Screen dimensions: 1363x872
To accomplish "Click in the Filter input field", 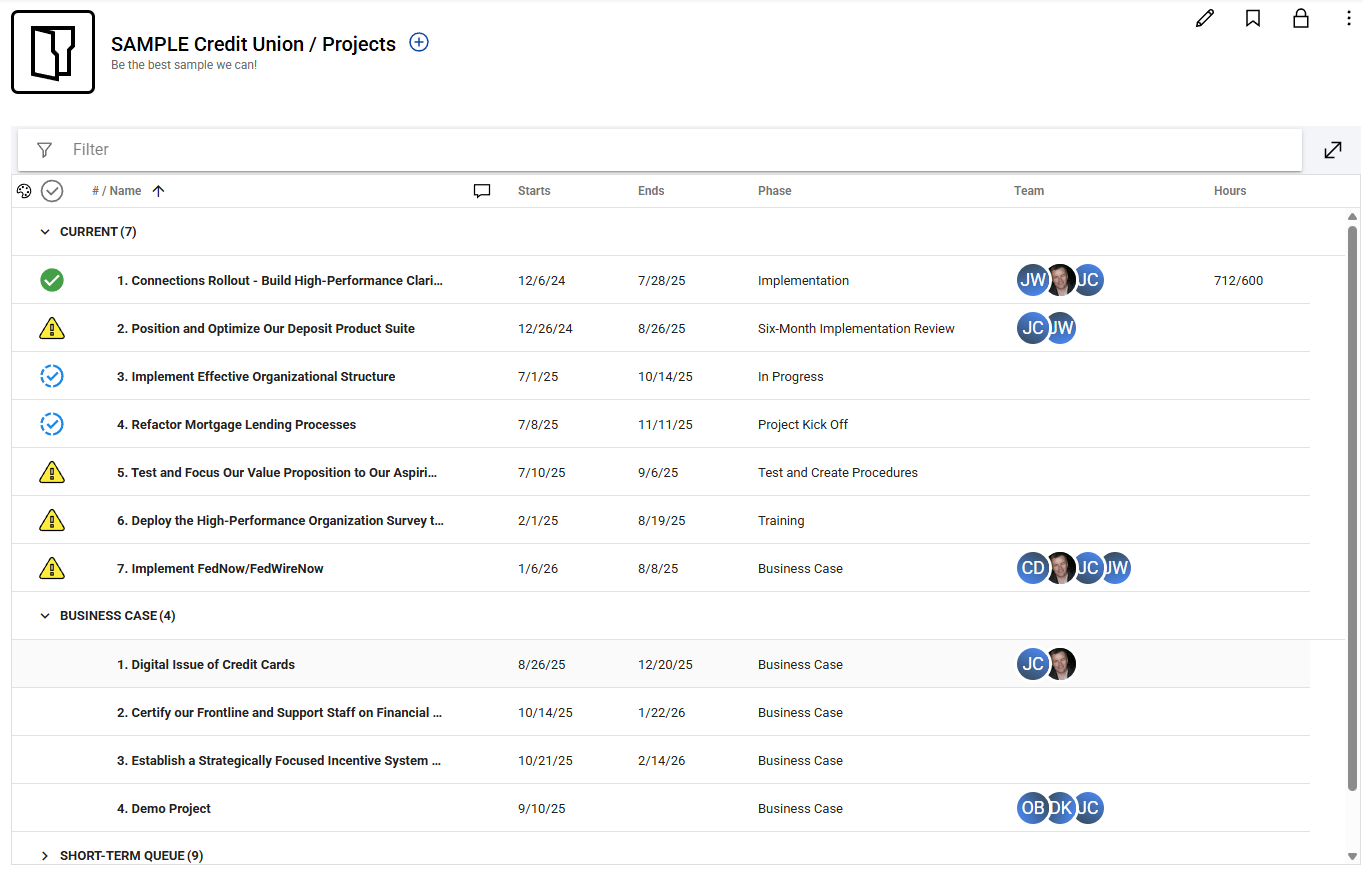I will (660, 149).
